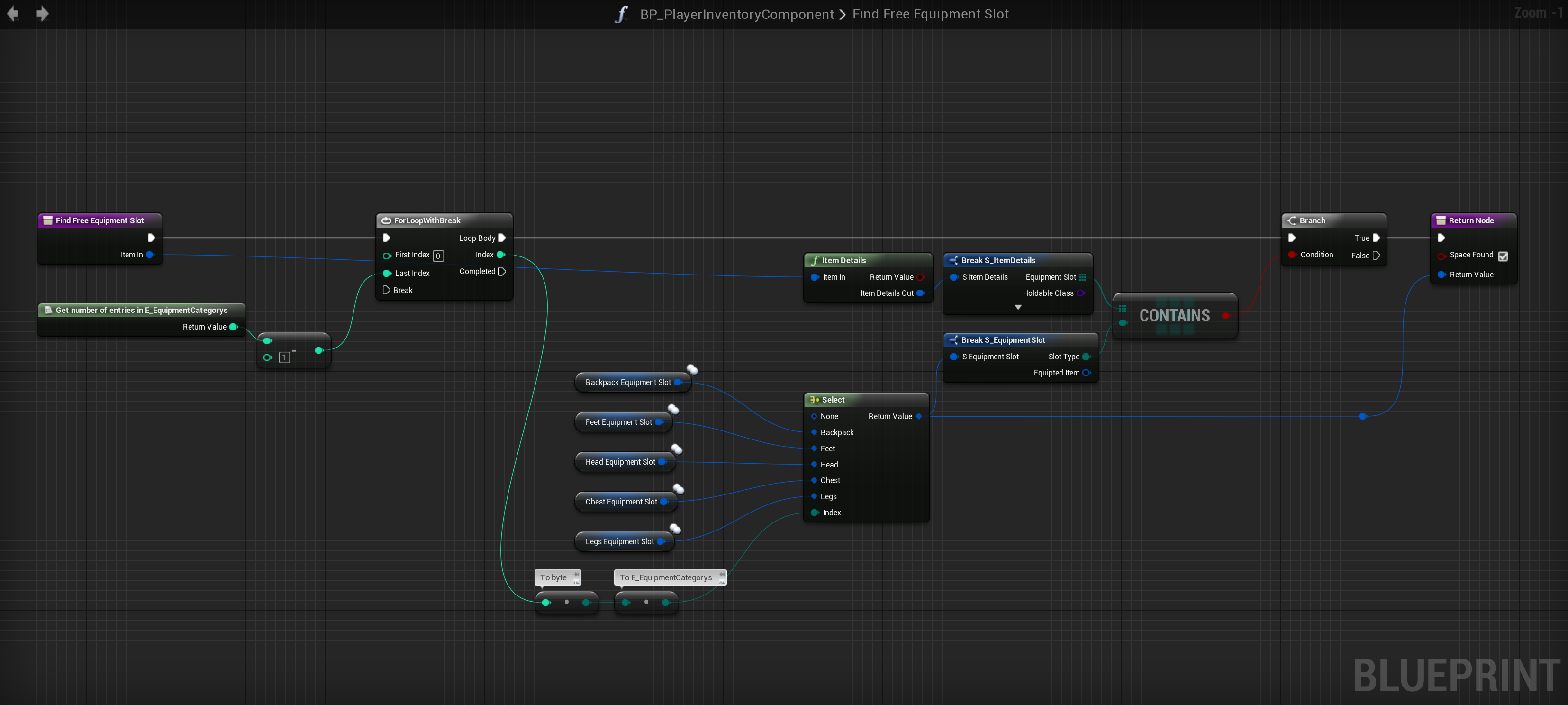Toggle the Space Found checkbox
1568x705 pixels.
pyautogui.click(x=1503, y=256)
